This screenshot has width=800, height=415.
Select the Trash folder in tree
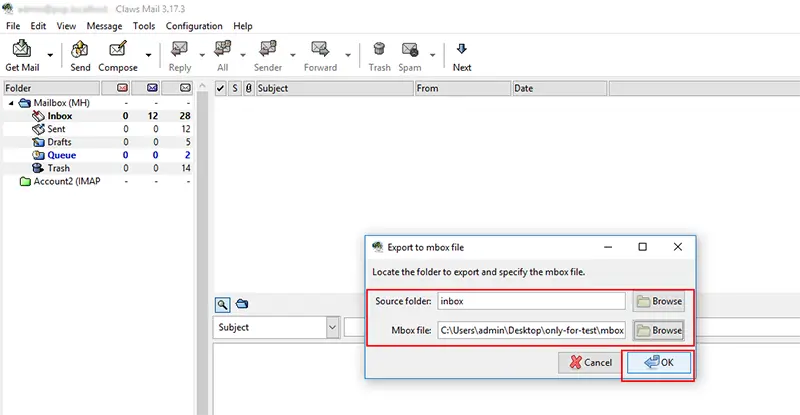click(58, 168)
